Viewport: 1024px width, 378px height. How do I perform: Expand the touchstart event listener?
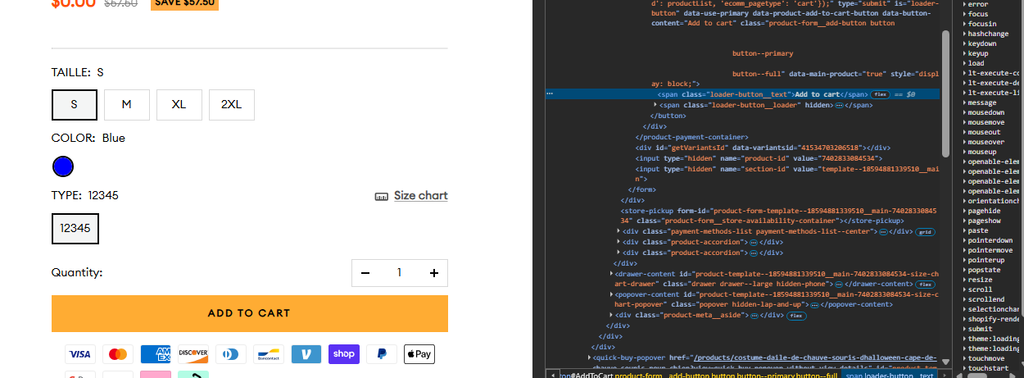tap(965, 368)
